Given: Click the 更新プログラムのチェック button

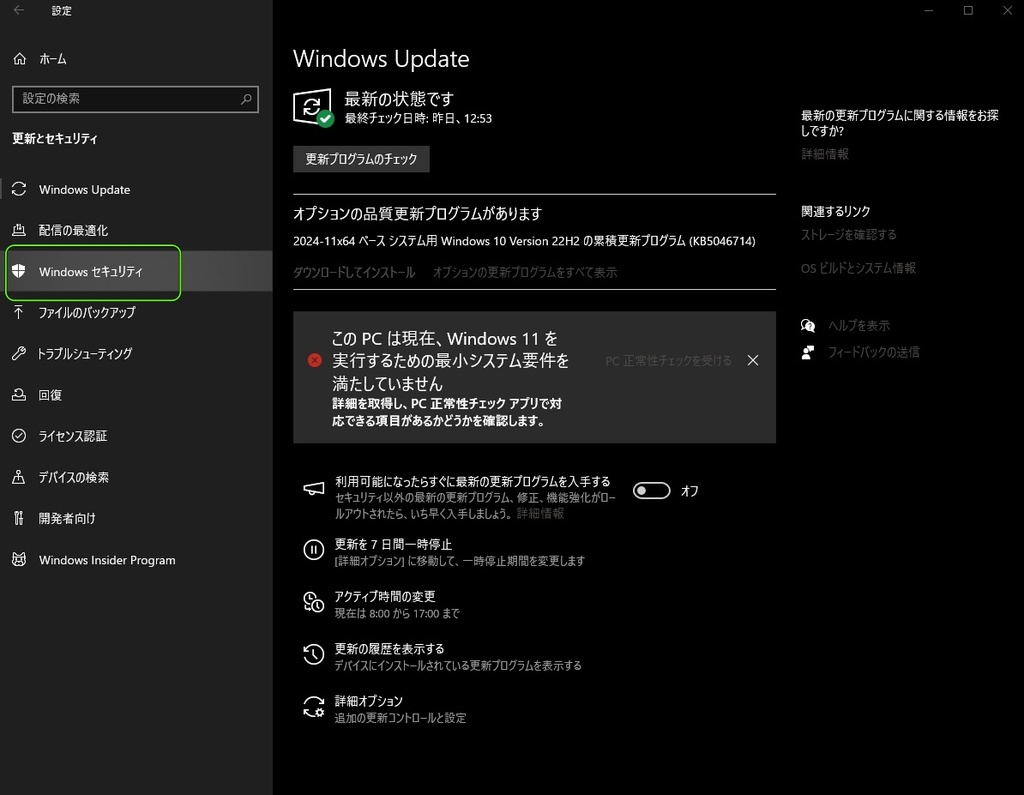Looking at the screenshot, I should click(361, 159).
